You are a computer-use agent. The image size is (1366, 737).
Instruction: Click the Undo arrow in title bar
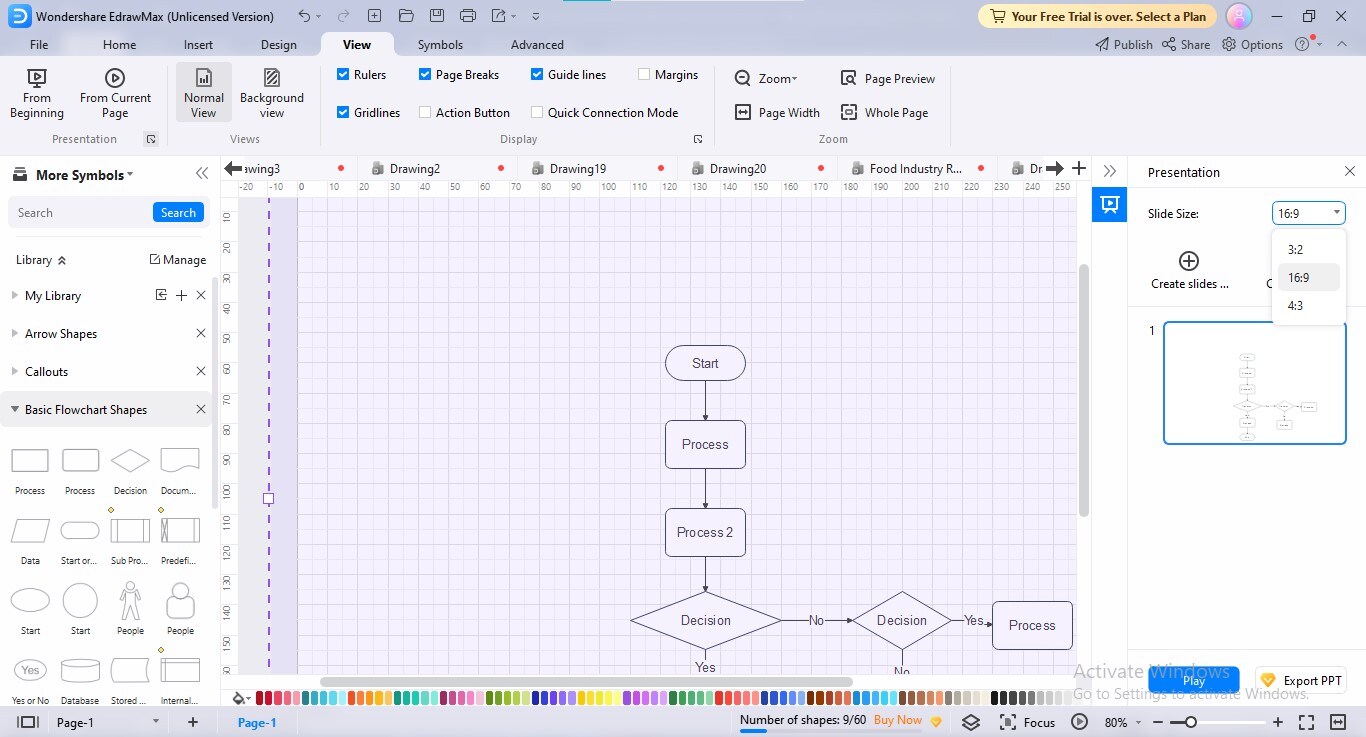pyautogui.click(x=304, y=16)
